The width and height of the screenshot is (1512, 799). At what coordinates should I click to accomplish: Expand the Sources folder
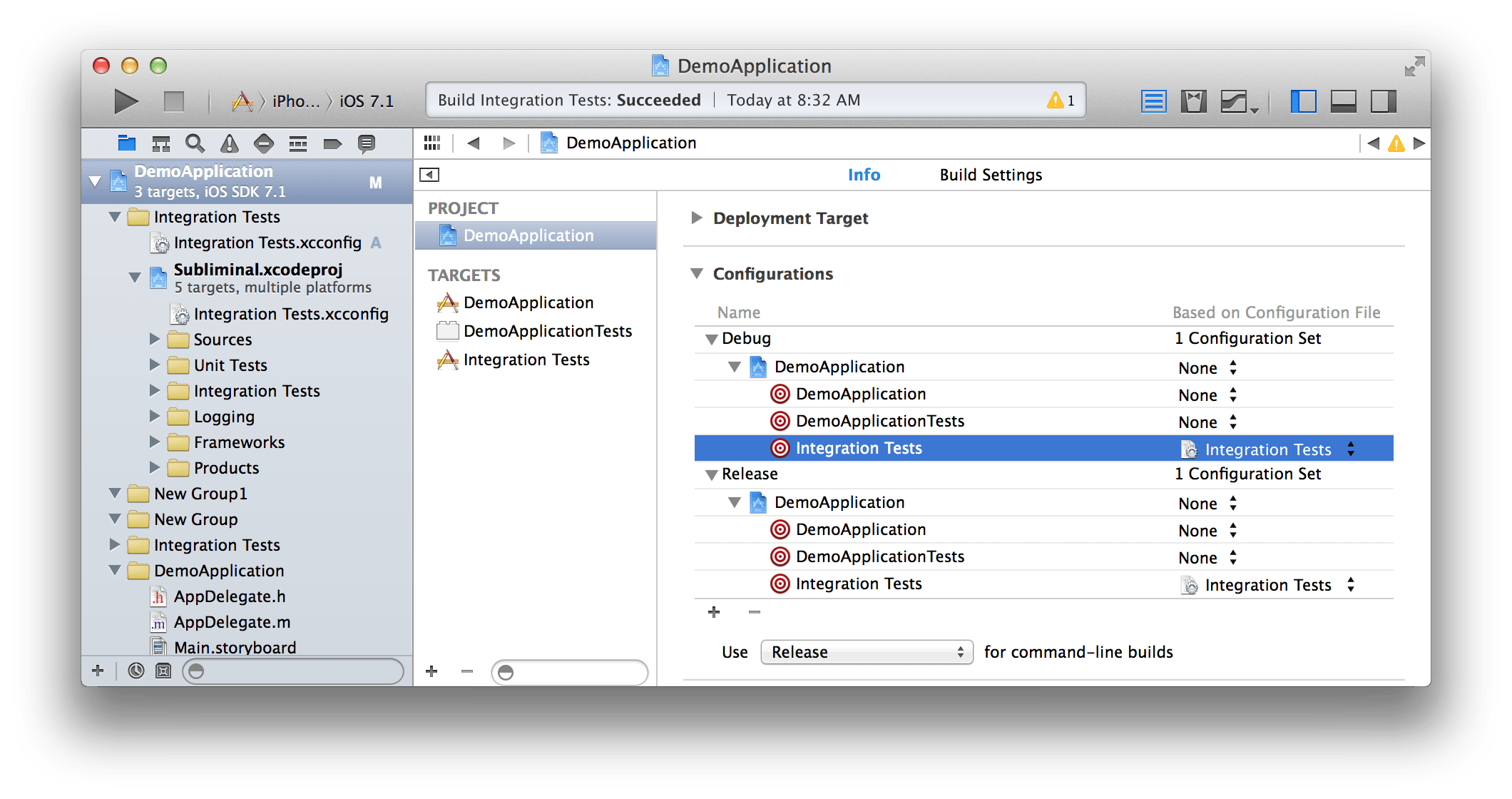pos(155,340)
